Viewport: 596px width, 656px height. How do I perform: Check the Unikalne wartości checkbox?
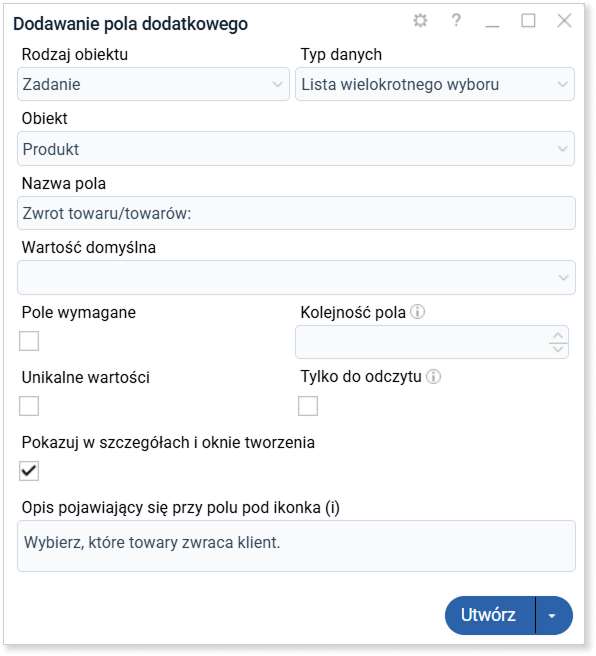click(x=29, y=406)
